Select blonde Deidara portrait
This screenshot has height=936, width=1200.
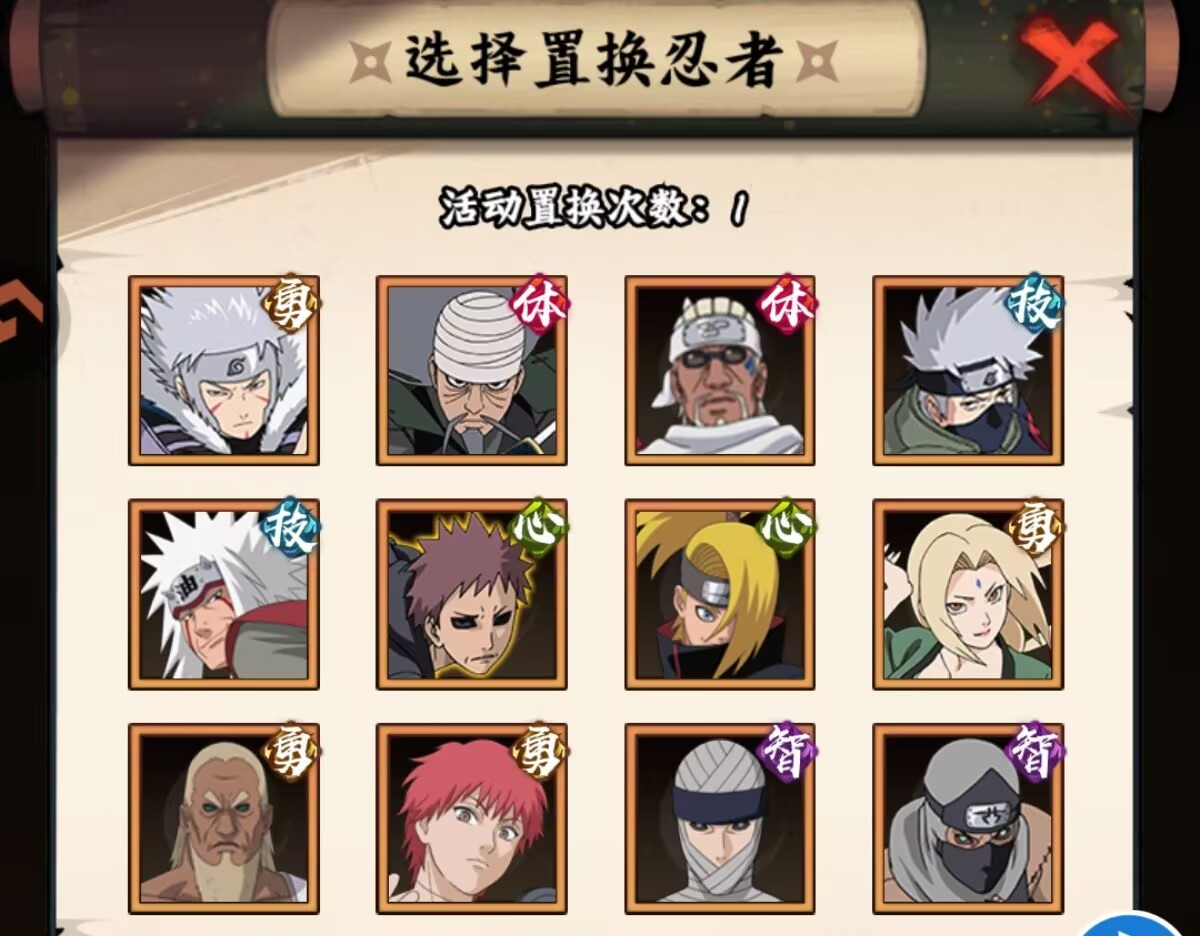tap(720, 595)
